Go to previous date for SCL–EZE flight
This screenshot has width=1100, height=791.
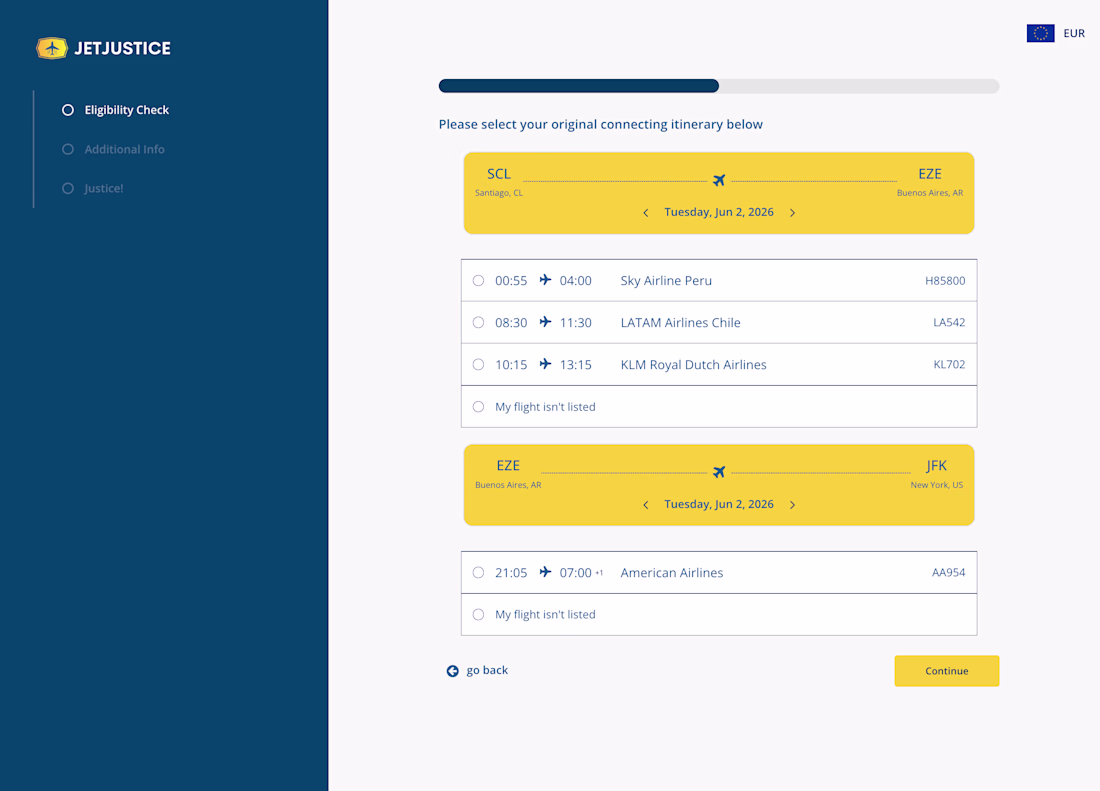646,212
